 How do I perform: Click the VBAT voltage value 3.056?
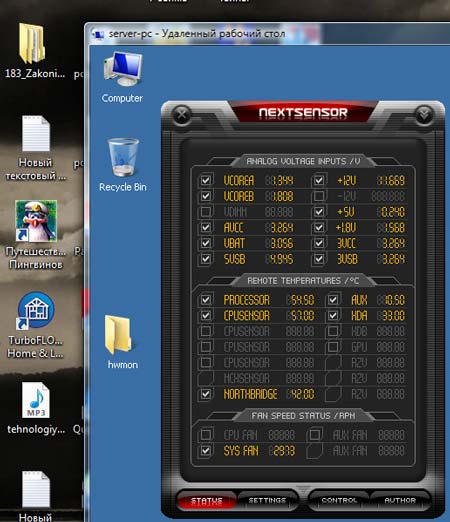click(x=279, y=243)
